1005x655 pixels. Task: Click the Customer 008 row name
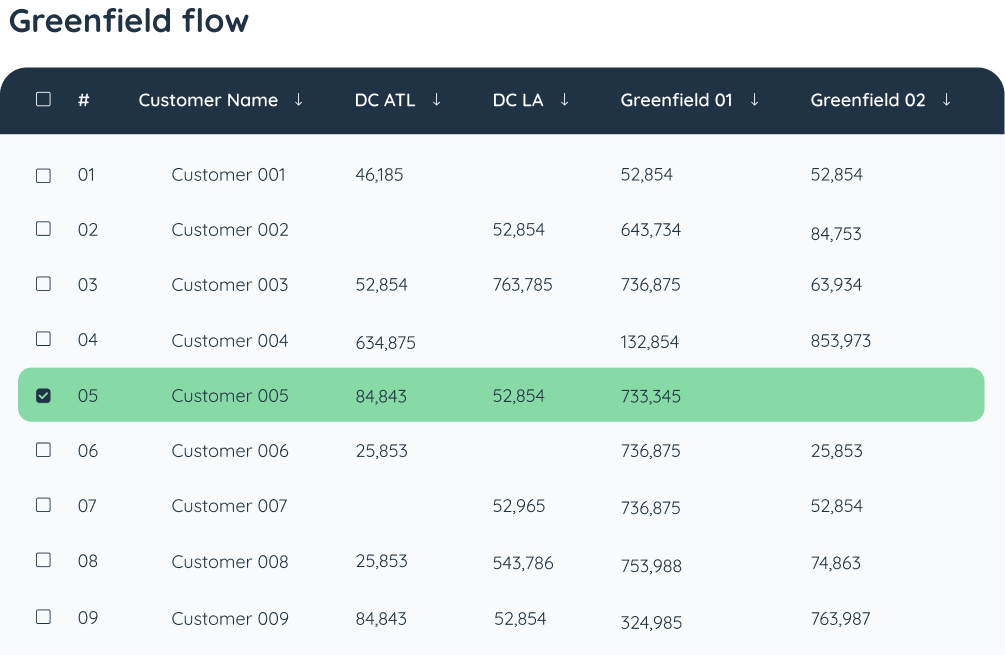(230, 561)
